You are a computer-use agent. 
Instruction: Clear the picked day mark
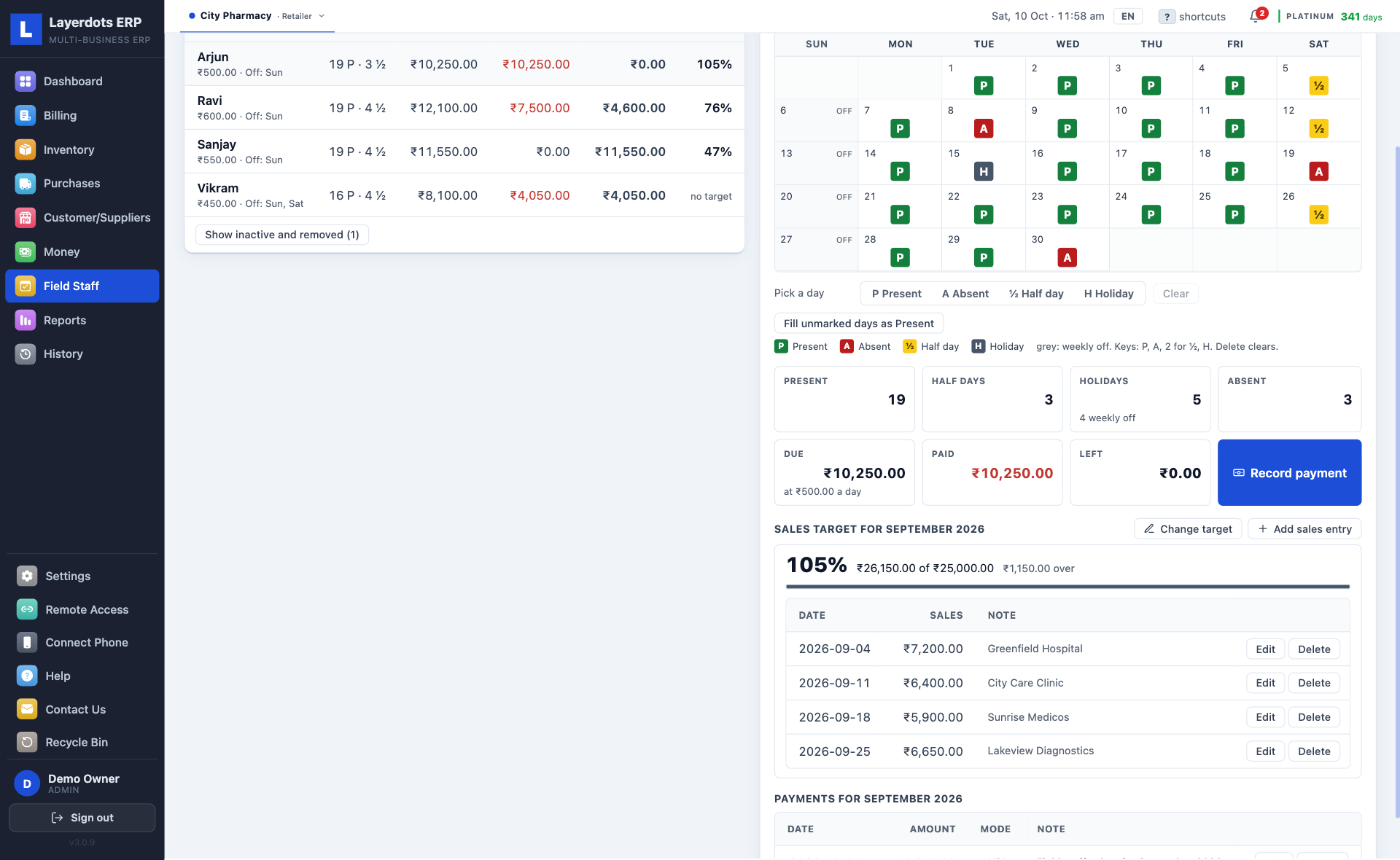coord(1175,294)
